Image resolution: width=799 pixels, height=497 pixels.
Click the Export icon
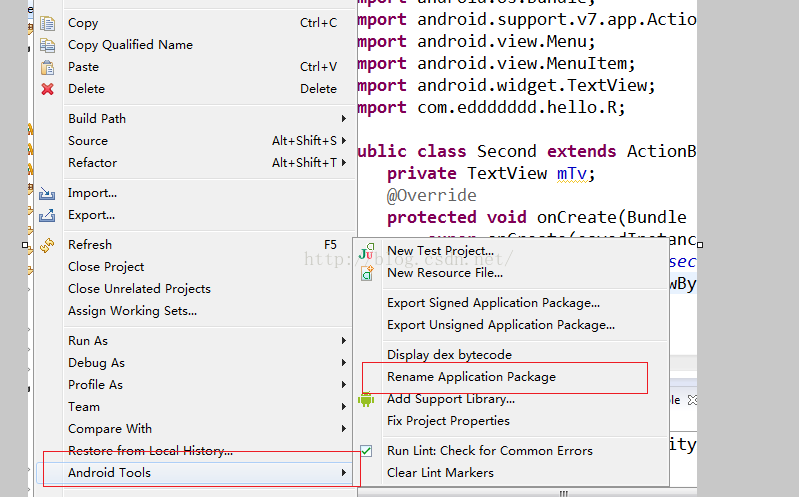[x=47, y=215]
